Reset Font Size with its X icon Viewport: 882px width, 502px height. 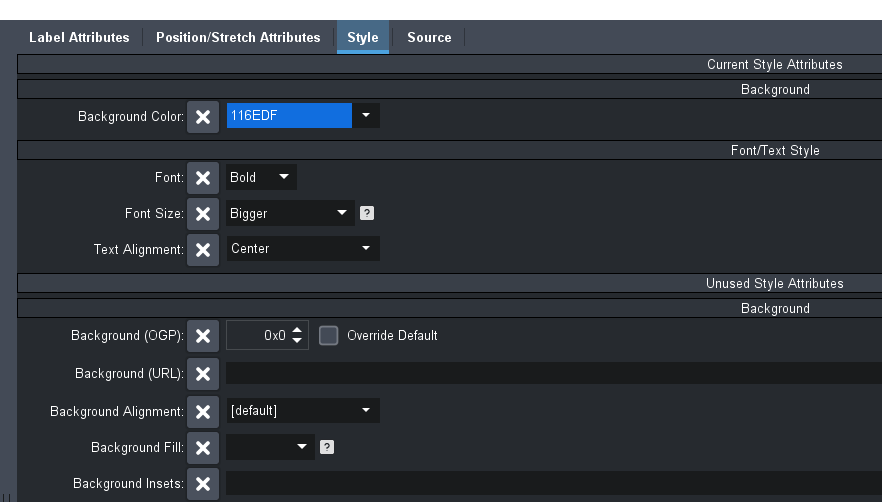(203, 213)
